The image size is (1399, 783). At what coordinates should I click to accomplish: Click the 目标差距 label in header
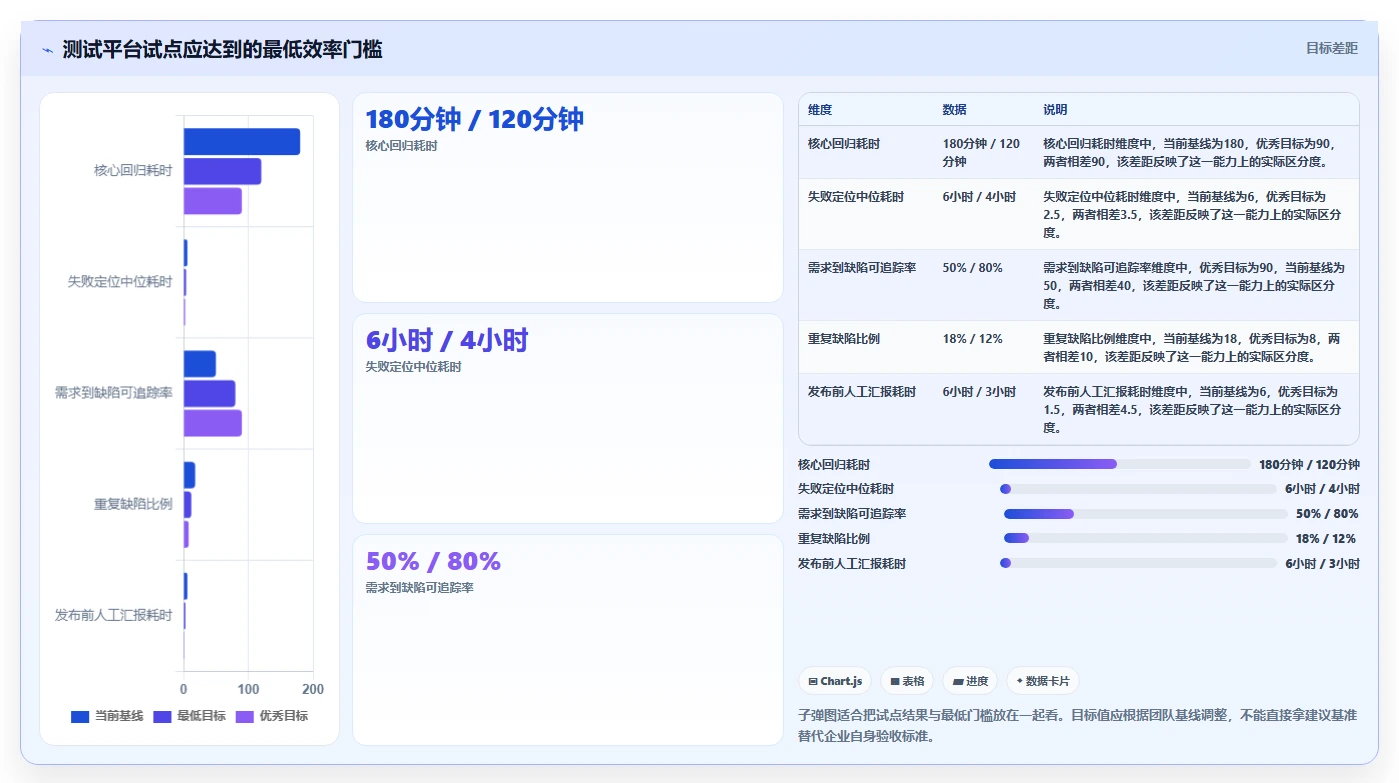1332,48
